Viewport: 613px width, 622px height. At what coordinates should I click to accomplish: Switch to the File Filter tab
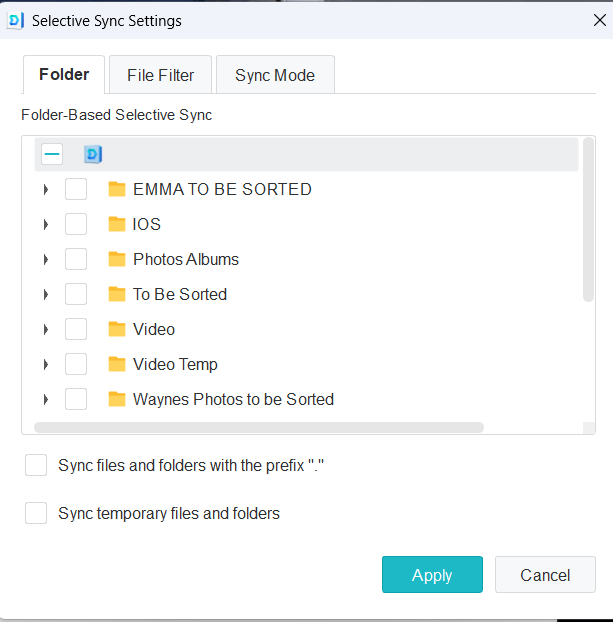(x=161, y=75)
